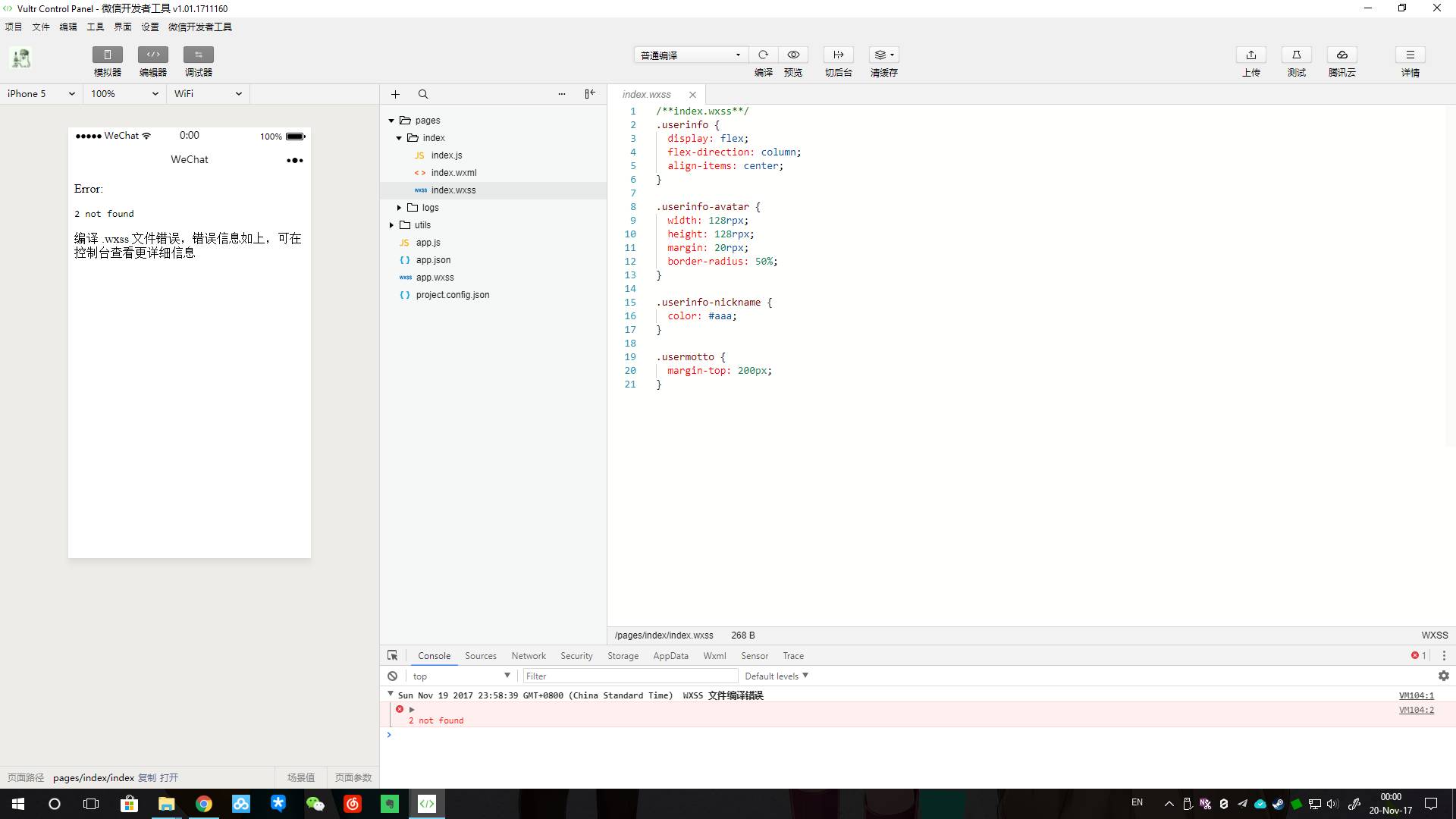The height and width of the screenshot is (819, 1456).
Task: Click the VM104:2 source link
Action: [x=1416, y=710]
